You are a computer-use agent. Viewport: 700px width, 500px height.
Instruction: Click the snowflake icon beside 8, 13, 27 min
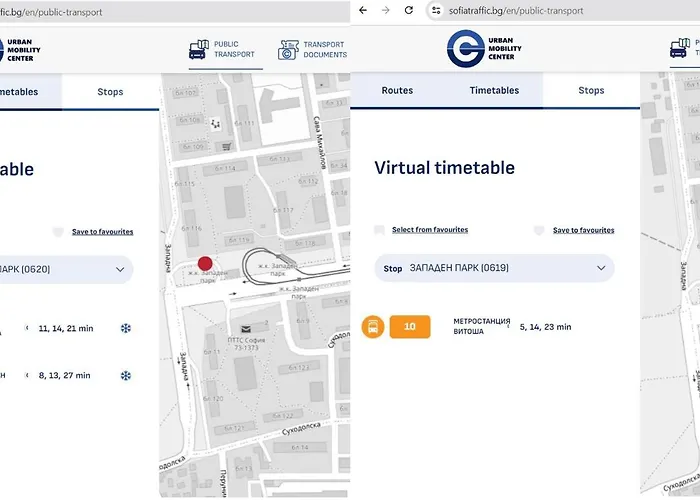tap(126, 376)
